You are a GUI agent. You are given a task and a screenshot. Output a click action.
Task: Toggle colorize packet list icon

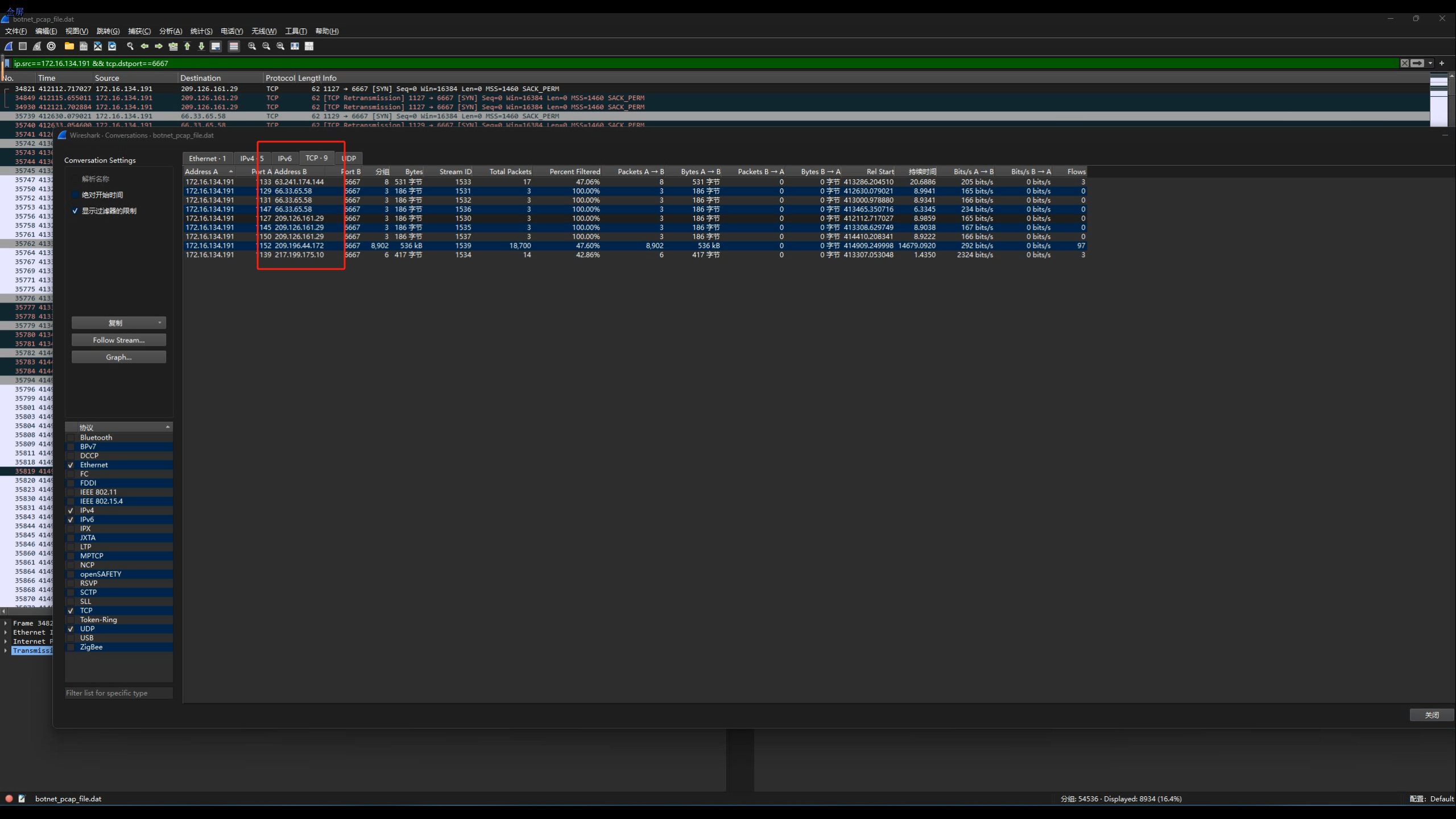[x=234, y=46]
